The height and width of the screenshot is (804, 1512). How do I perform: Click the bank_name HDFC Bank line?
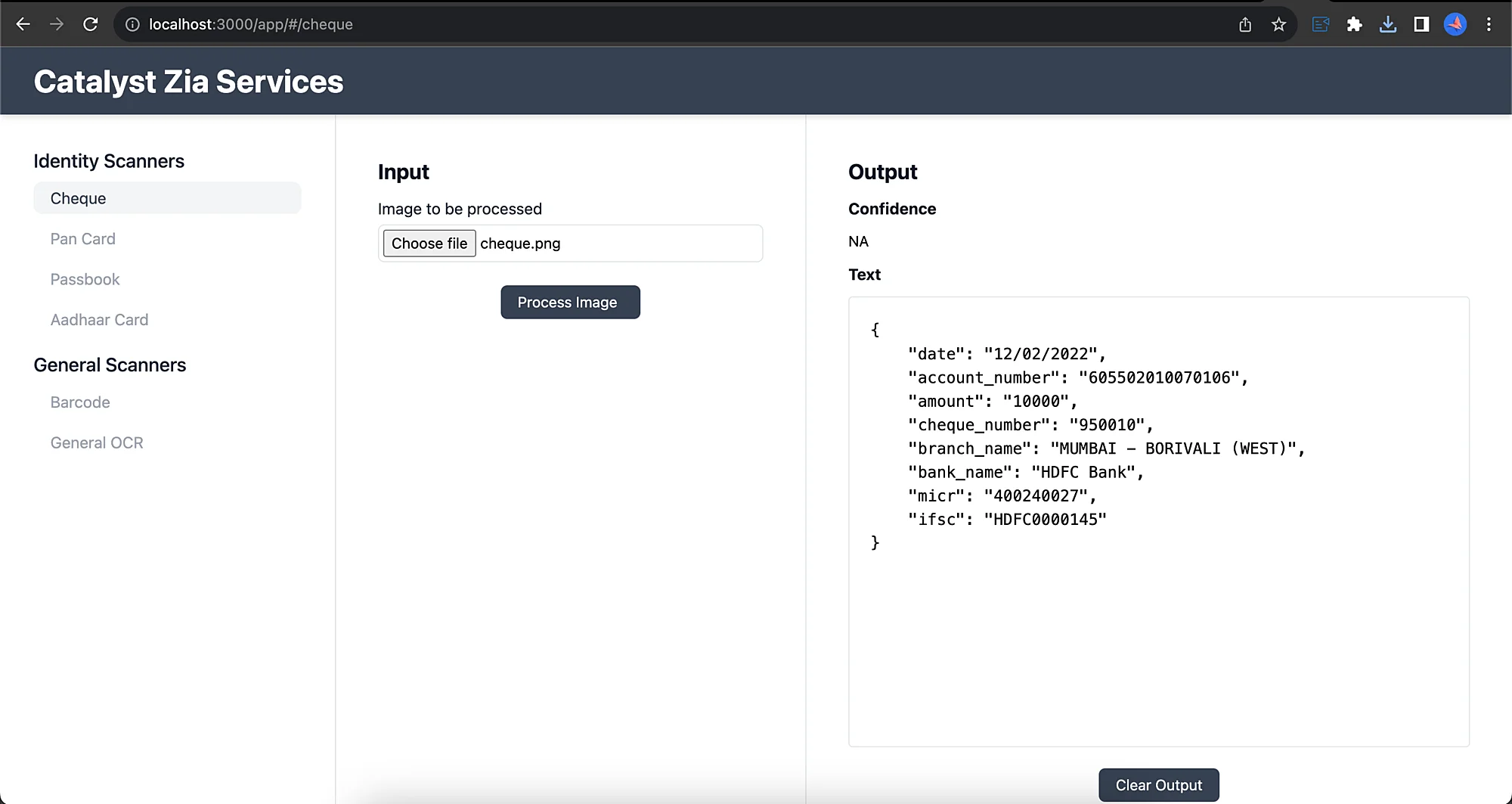(1026, 472)
